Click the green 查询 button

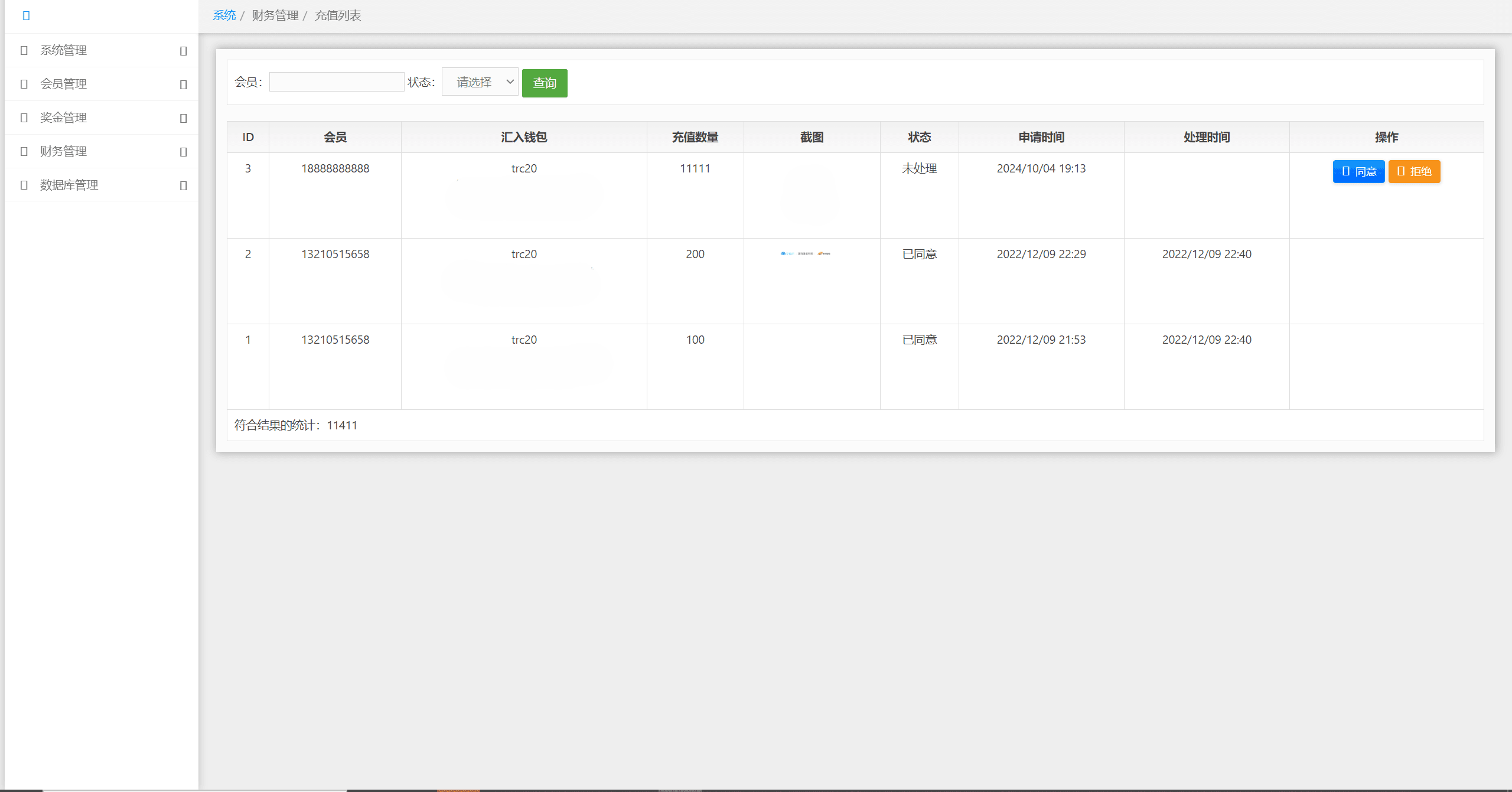(544, 83)
